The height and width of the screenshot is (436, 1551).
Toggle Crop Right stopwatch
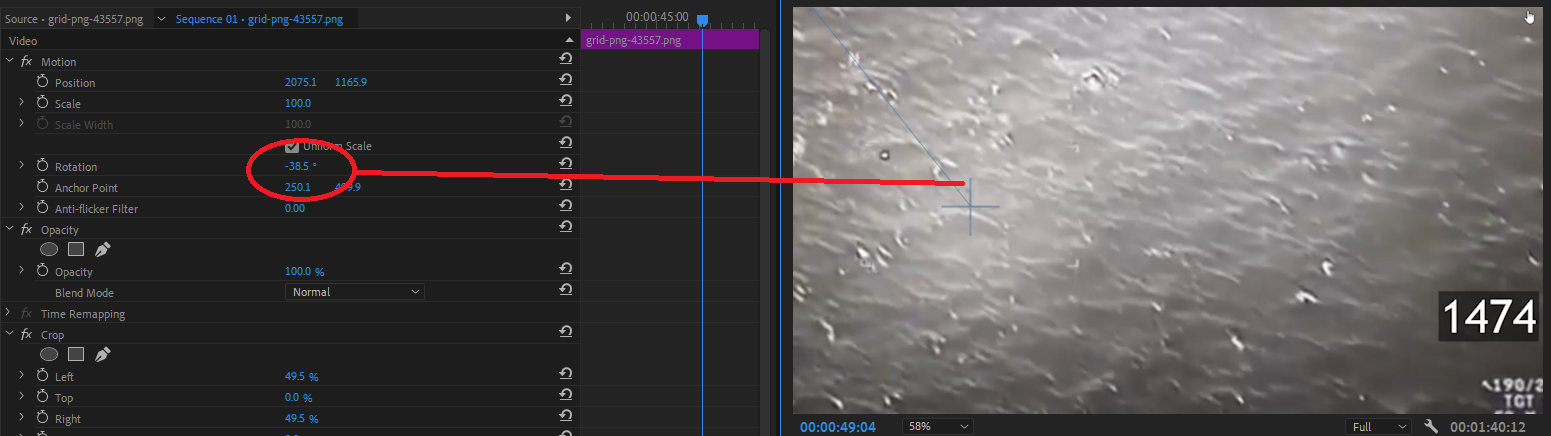click(x=42, y=418)
